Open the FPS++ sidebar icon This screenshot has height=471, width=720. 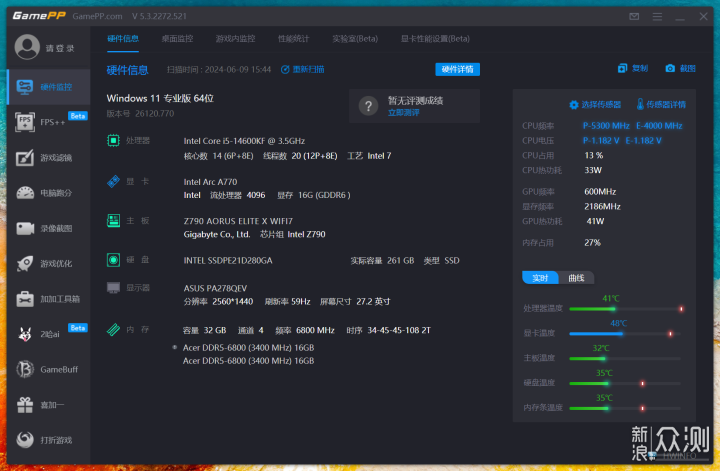(25, 122)
